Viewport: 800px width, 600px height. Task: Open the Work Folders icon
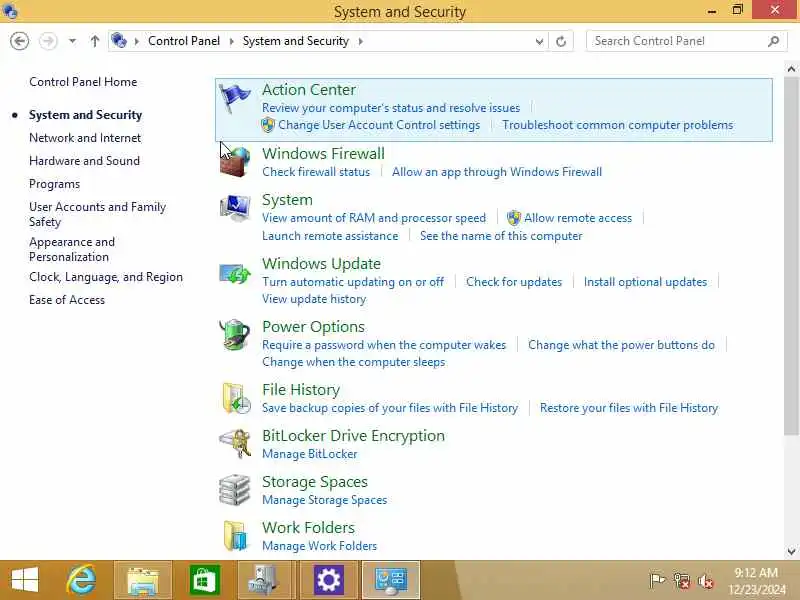(x=236, y=535)
